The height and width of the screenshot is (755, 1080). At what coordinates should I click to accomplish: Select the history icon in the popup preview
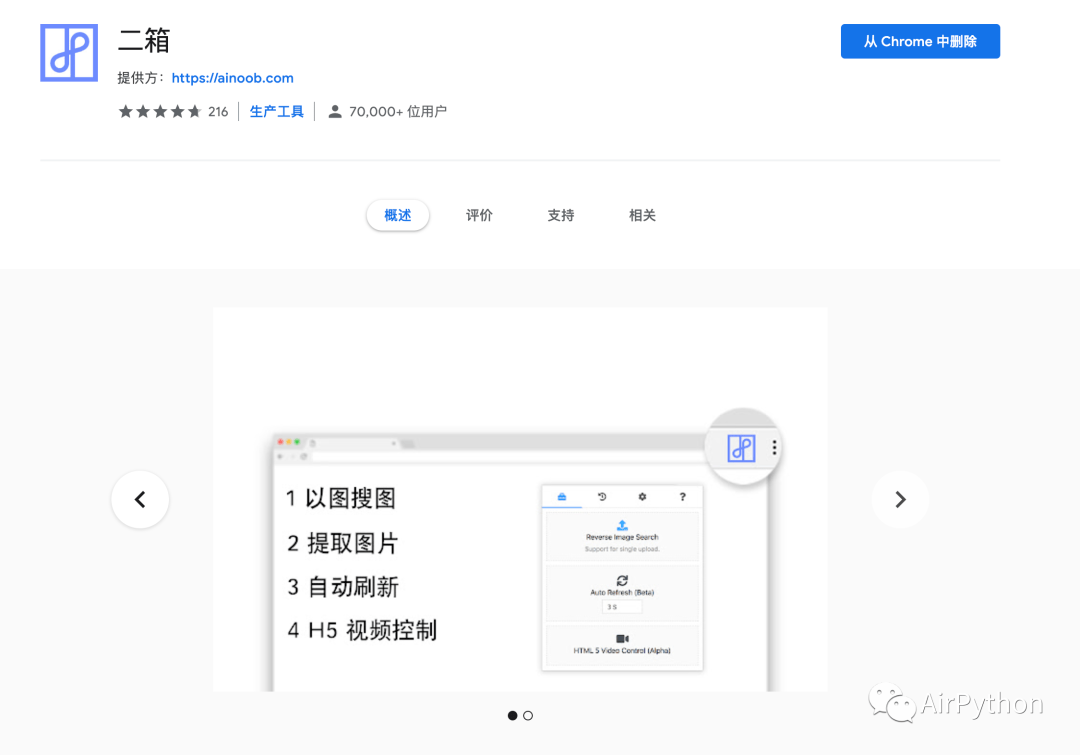pos(603,497)
